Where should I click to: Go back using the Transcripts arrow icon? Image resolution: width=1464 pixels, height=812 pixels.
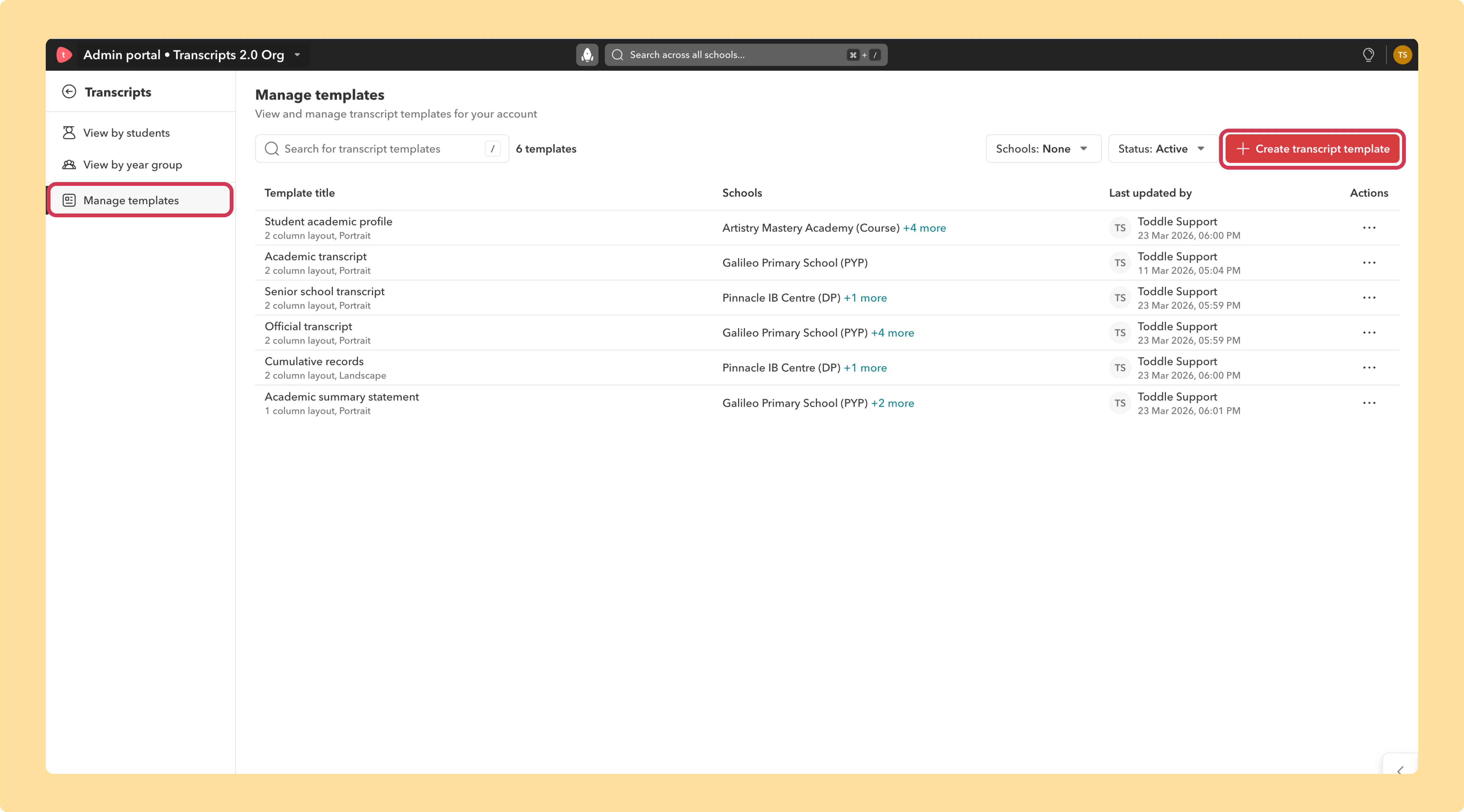(x=69, y=92)
